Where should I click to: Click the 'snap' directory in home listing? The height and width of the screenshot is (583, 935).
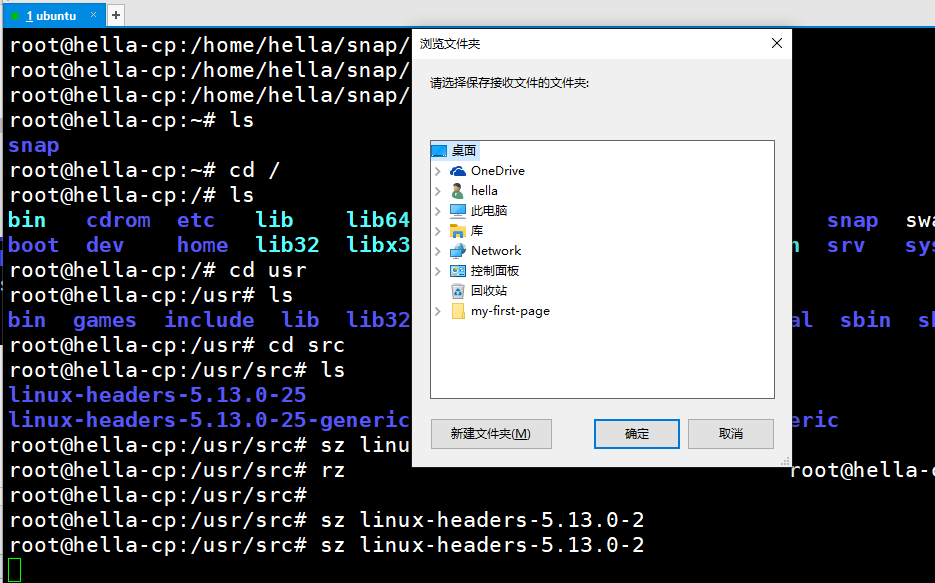pos(33,146)
